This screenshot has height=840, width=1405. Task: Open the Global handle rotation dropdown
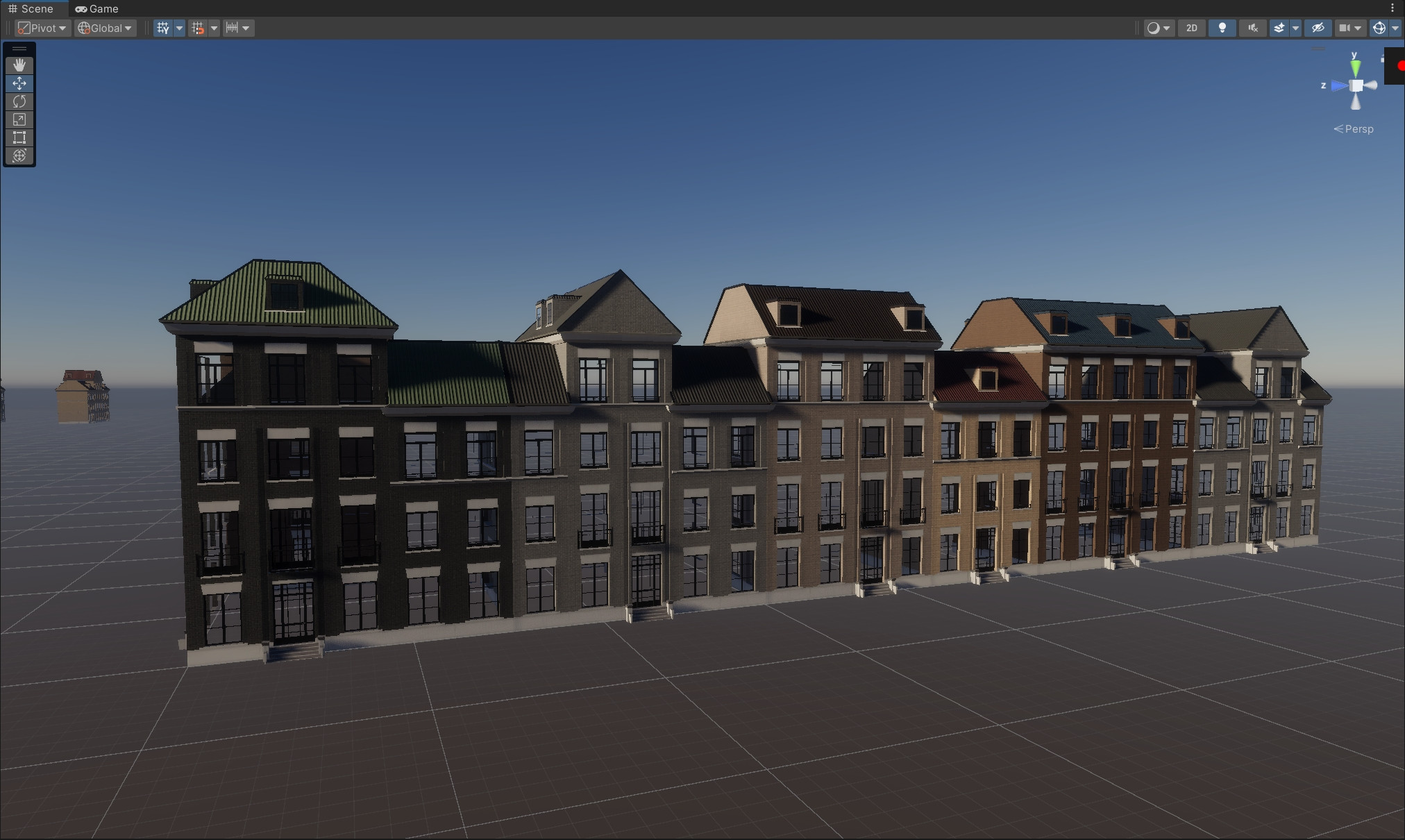106,28
